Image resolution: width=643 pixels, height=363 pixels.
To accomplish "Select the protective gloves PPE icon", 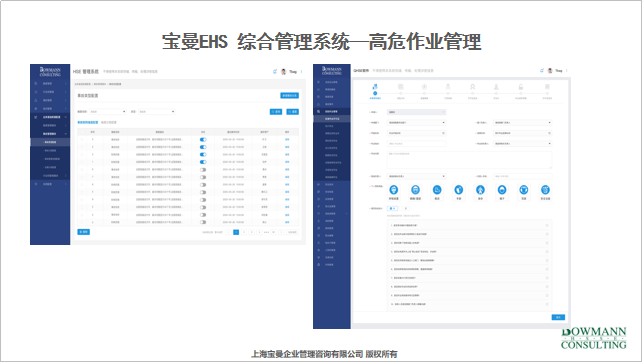I will pyautogui.click(x=458, y=190).
